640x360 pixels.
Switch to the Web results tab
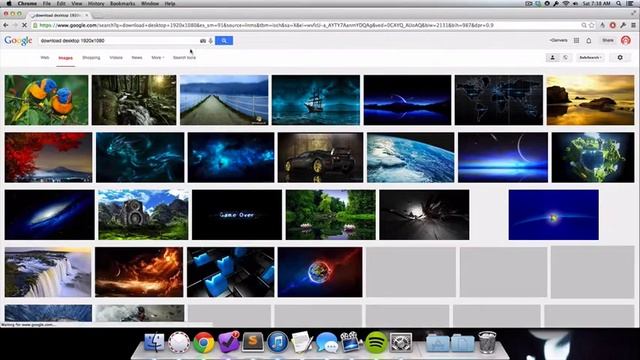click(x=45, y=58)
